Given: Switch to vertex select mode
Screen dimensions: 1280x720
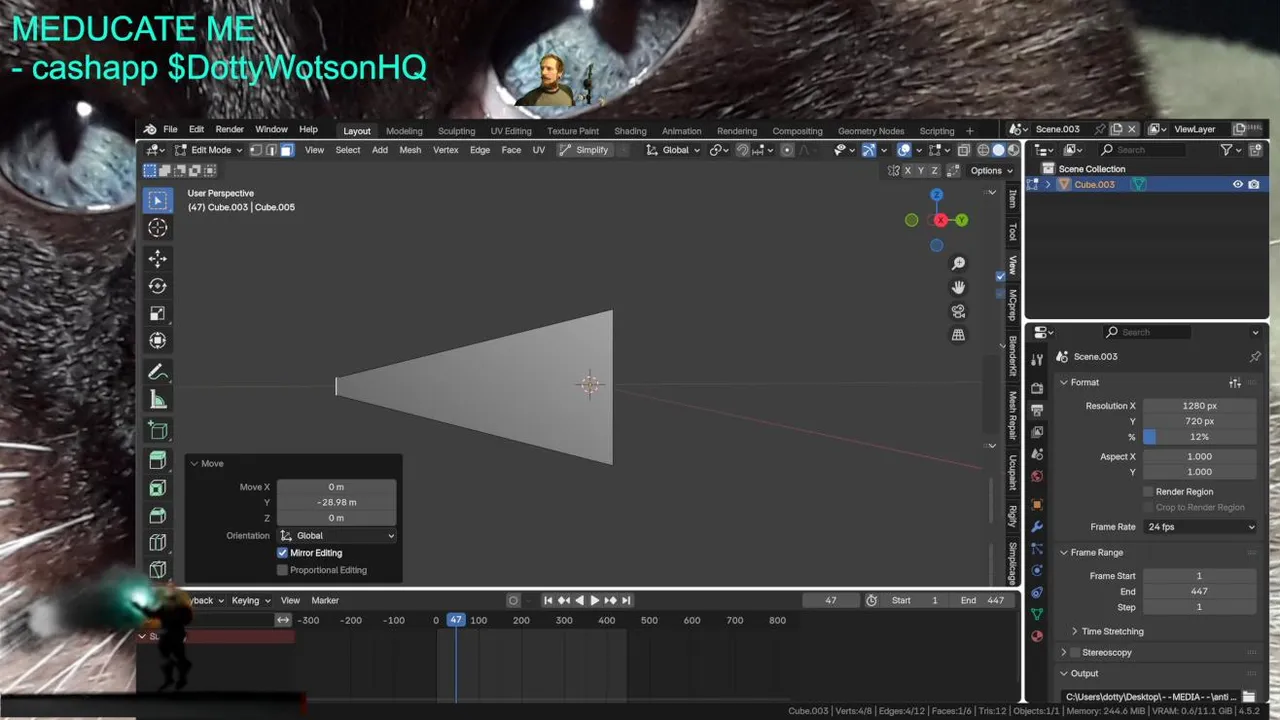Looking at the screenshot, I should [x=256, y=150].
